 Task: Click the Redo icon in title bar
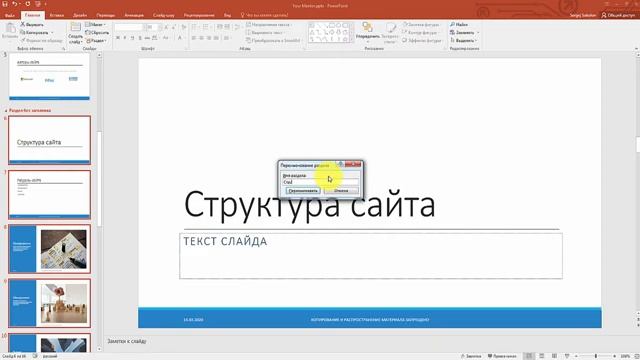tap(28, 4)
